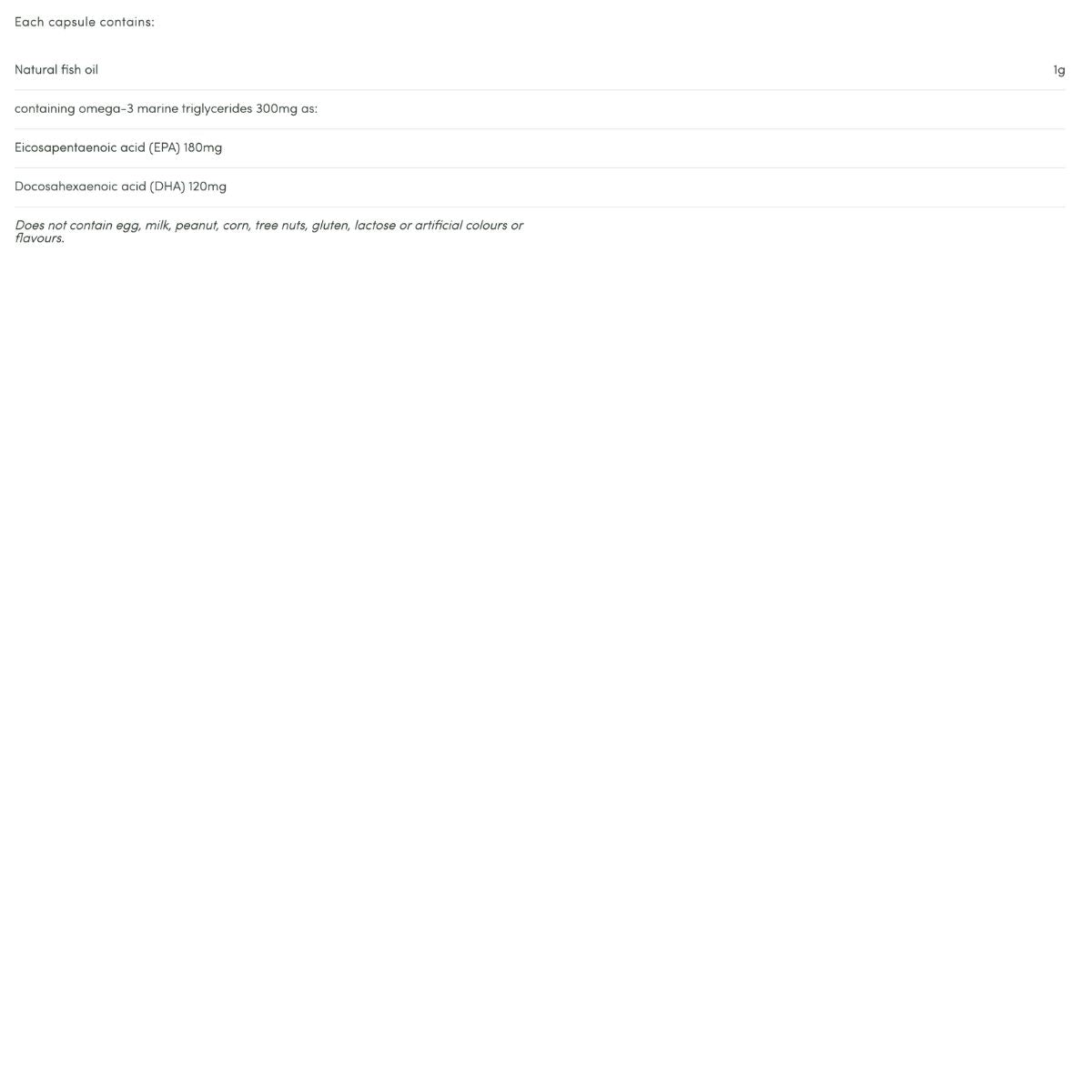This screenshot has width=1092, height=1092.
Task: Click '(DHA)' abbreviation in ingredient list
Action: tap(167, 187)
